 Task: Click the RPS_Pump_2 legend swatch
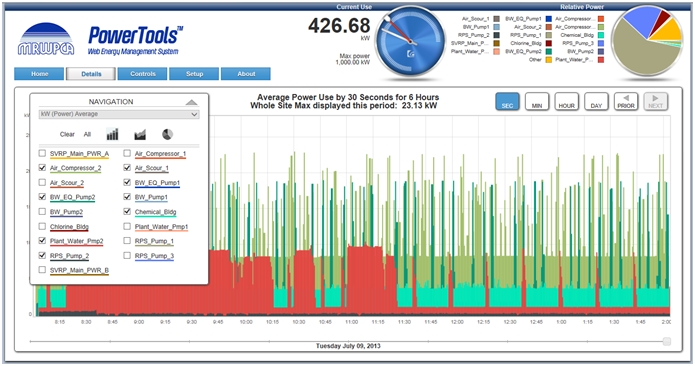[x=496, y=35]
